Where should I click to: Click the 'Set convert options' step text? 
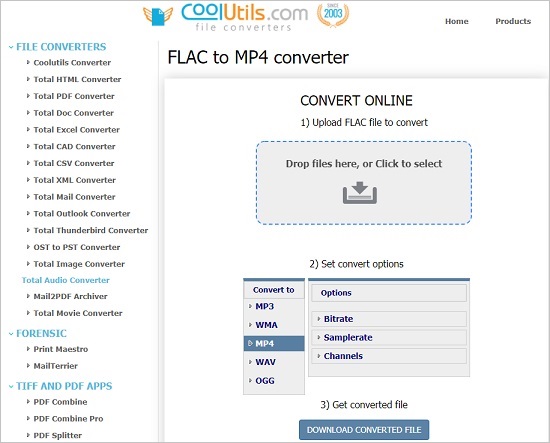pyautogui.click(x=356, y=264)
